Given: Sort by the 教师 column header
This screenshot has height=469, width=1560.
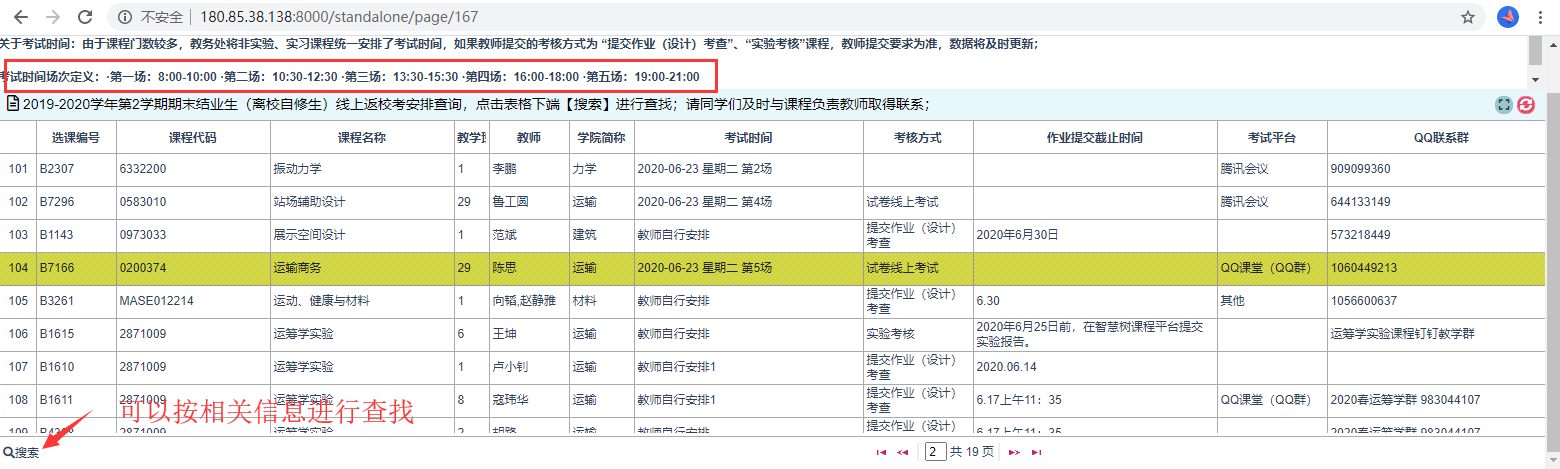Looking at the screenshot, I should pyautogui.click(x=528, y=137).
